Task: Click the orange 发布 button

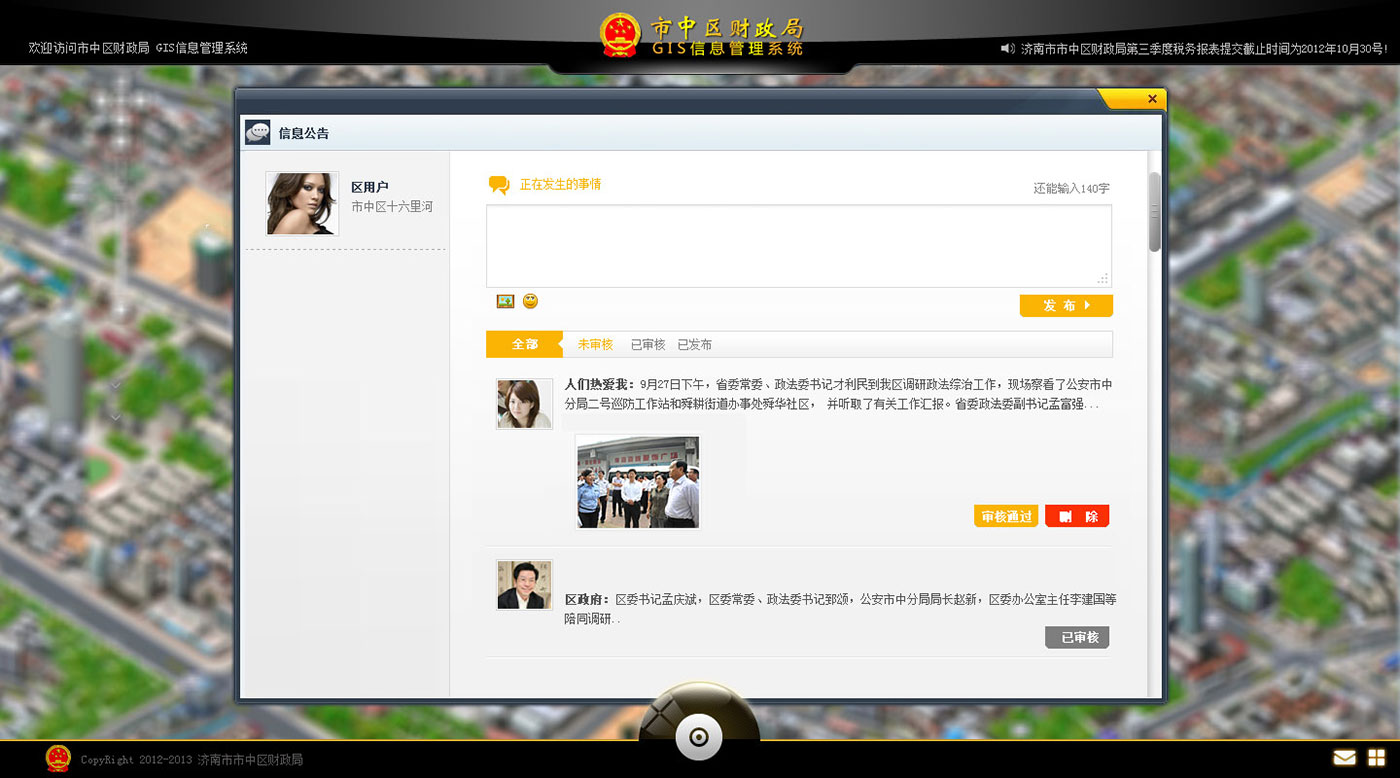Action: (1066, 306)
